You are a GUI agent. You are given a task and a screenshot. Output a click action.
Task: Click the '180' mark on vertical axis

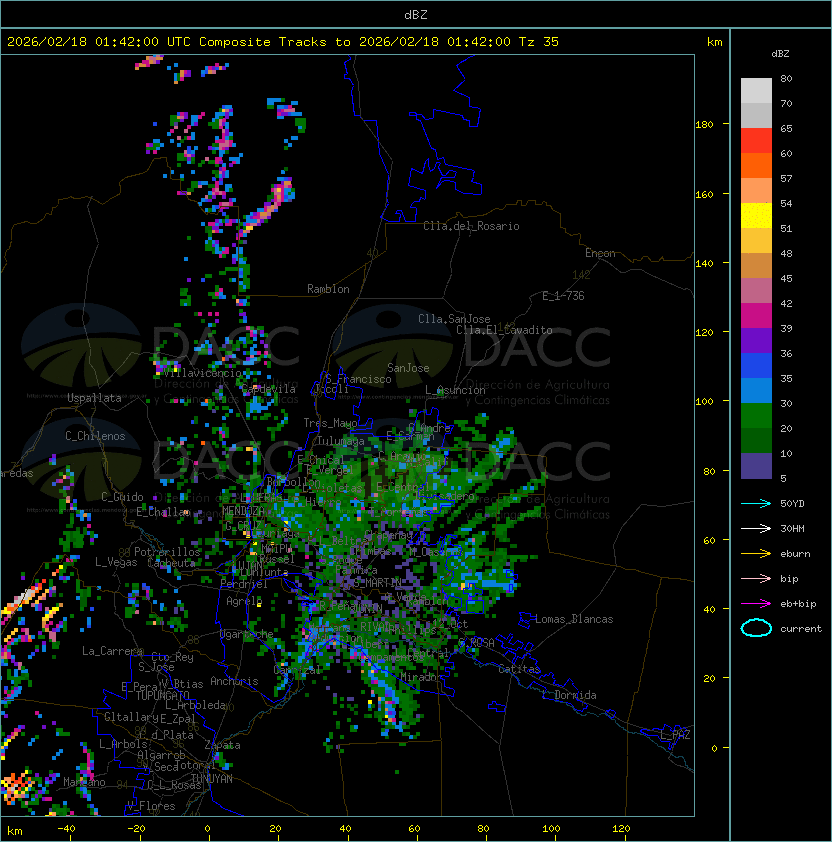tap(704, 125)
